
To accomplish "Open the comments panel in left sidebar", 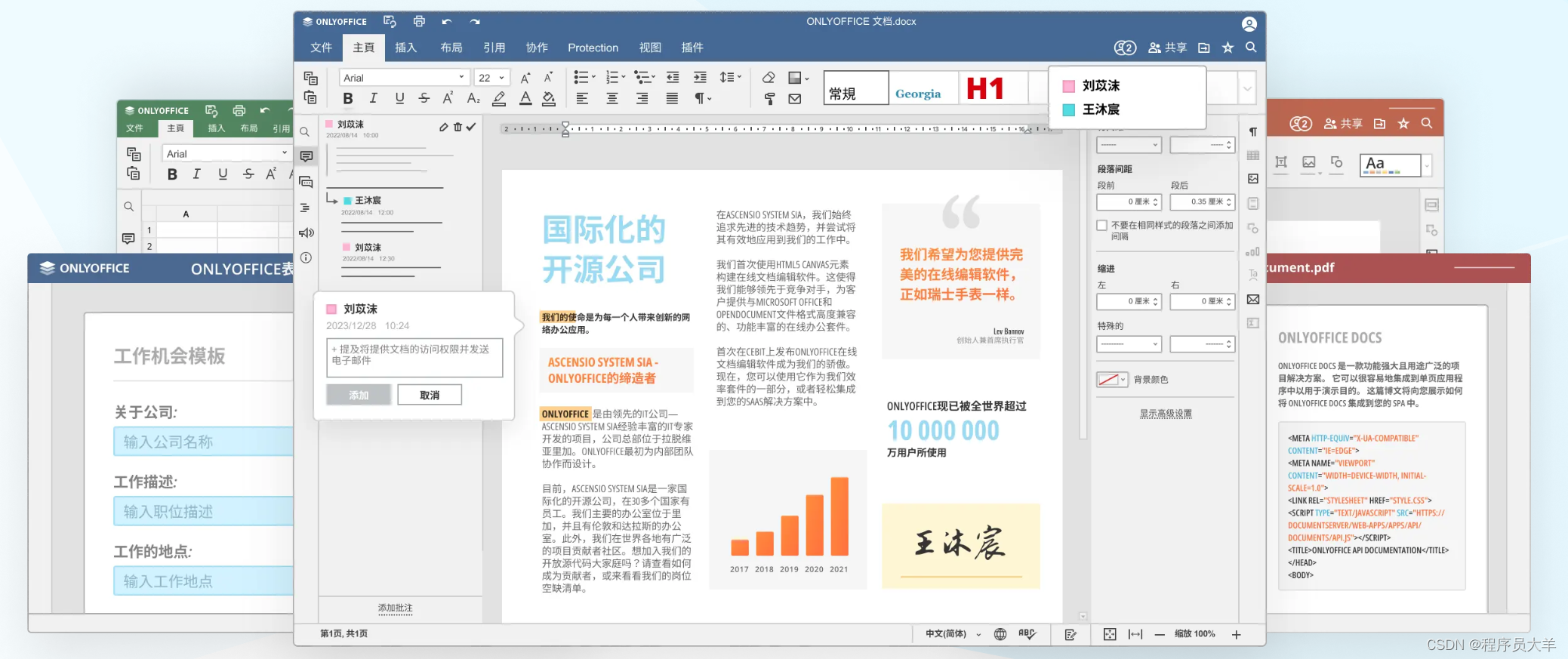I will (307, 156).
